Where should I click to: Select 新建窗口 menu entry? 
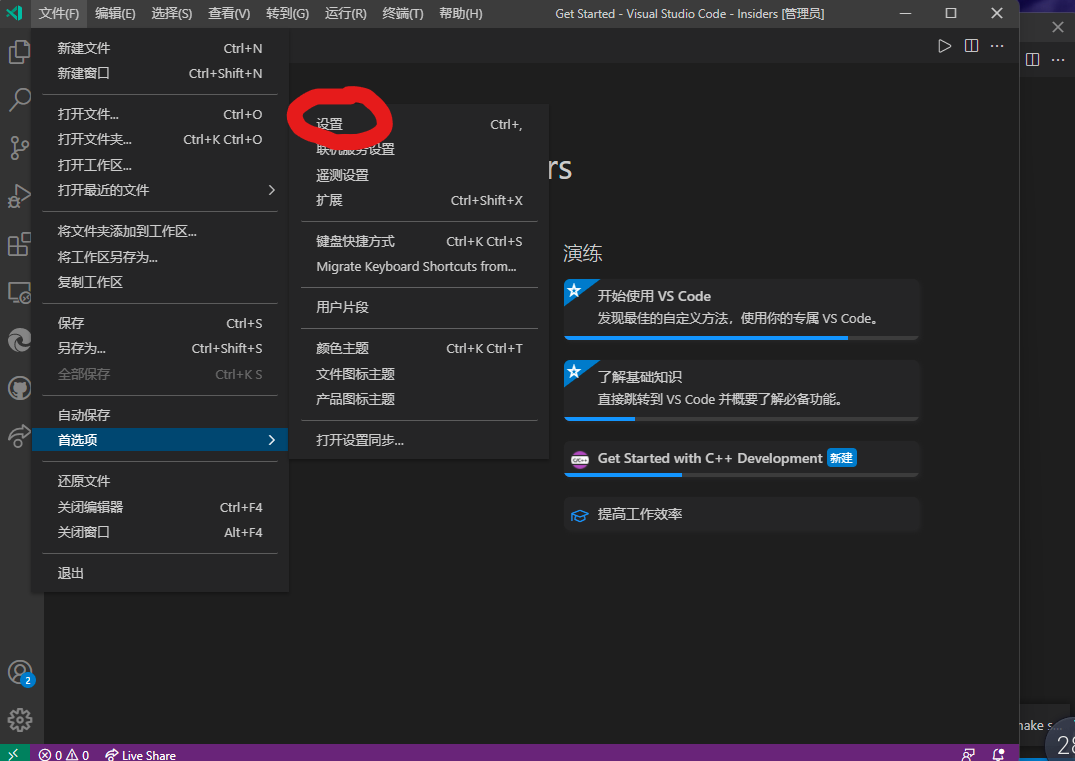click(160, 73)
